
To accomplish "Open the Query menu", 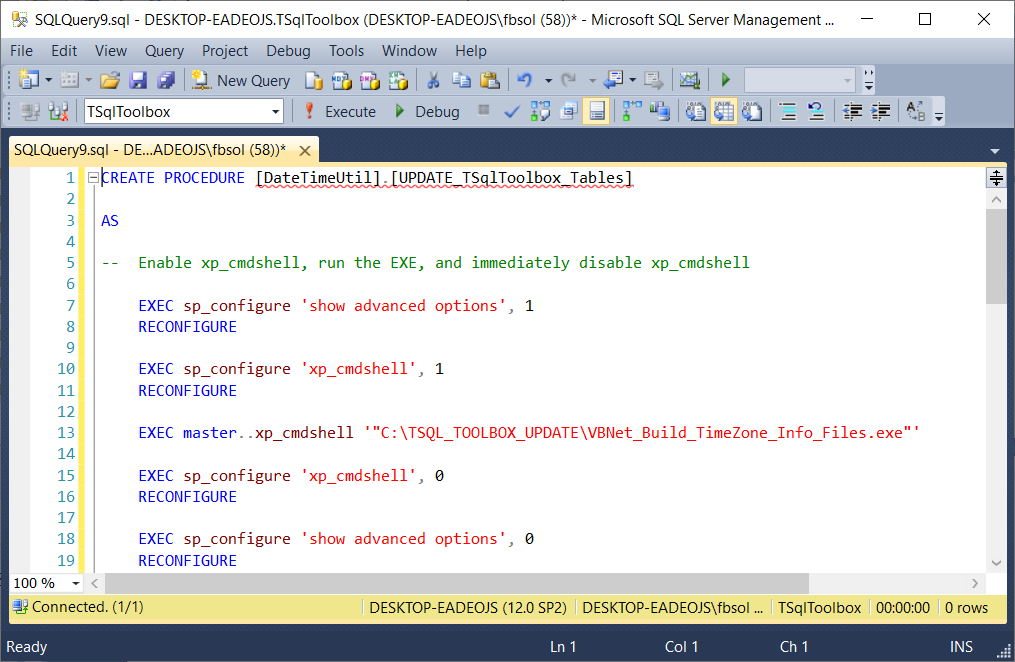I will point(164,50).
